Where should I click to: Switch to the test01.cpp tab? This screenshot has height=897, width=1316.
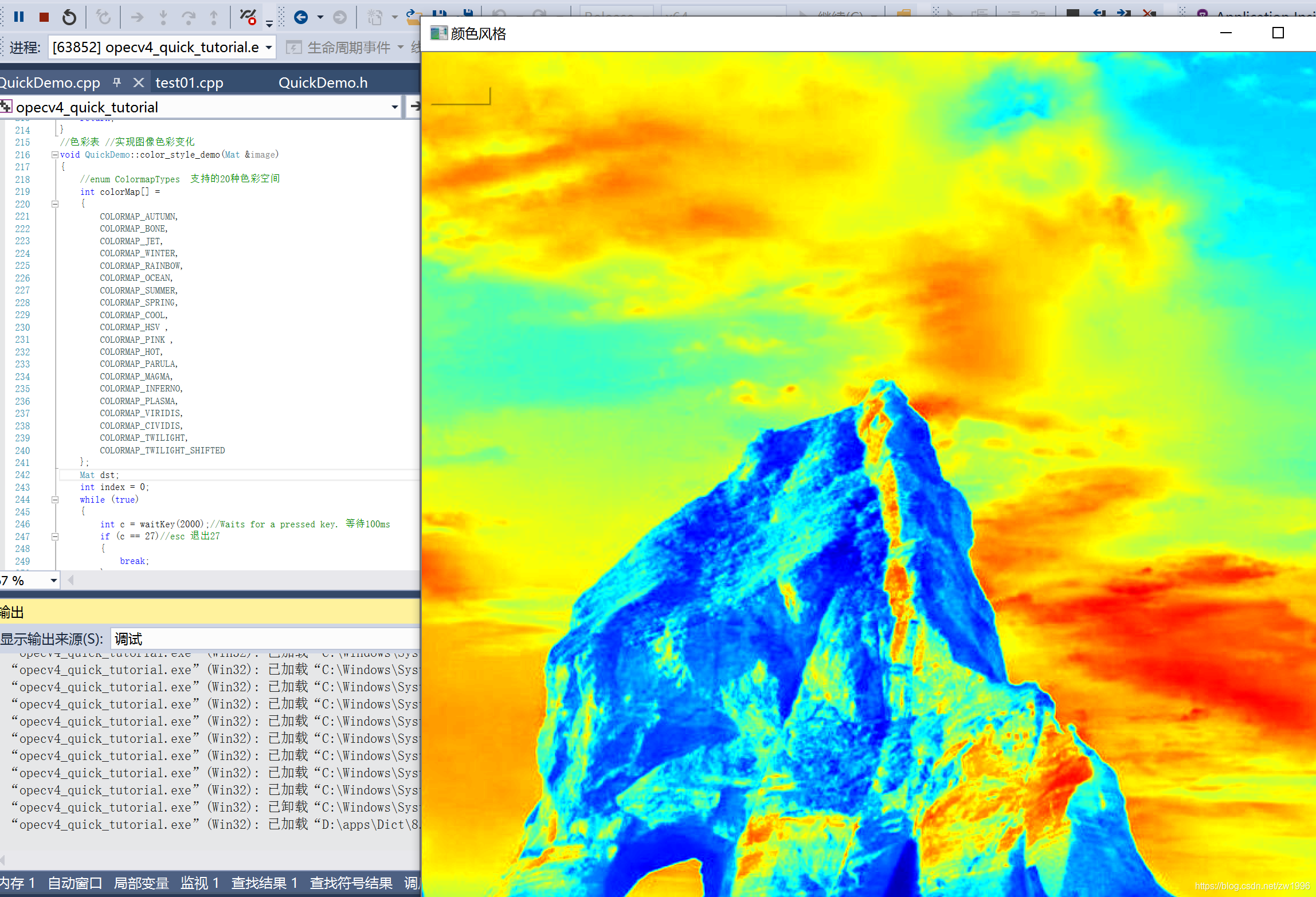point(189,83)
